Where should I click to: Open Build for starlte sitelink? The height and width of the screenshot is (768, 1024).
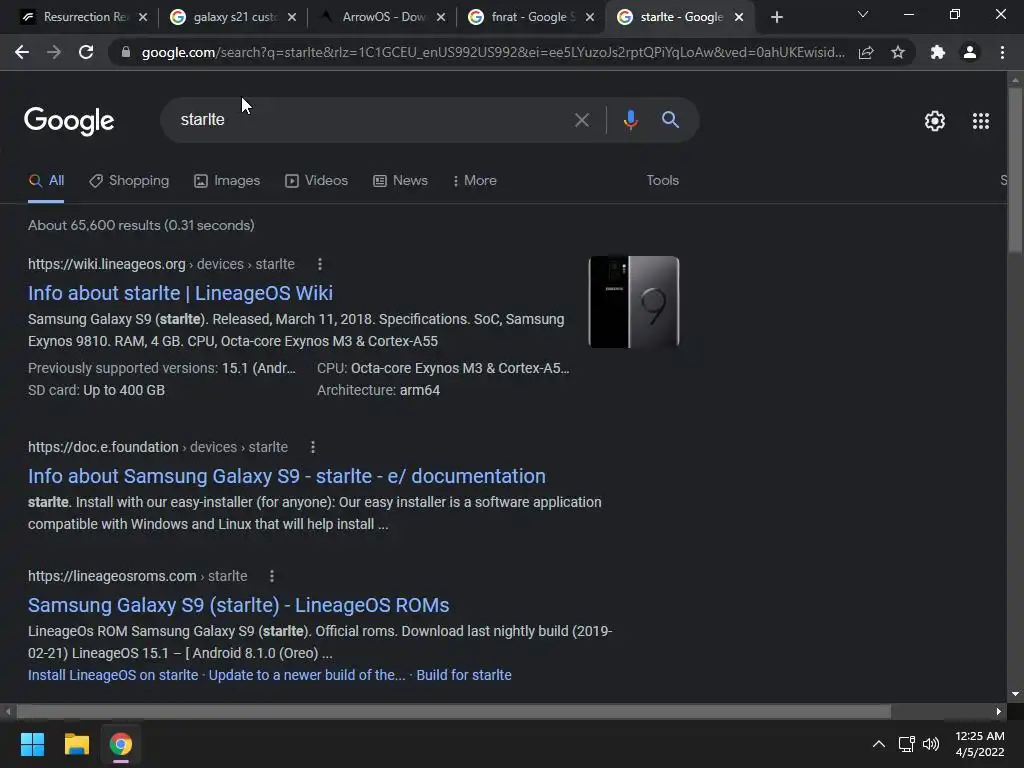point(464,675)
